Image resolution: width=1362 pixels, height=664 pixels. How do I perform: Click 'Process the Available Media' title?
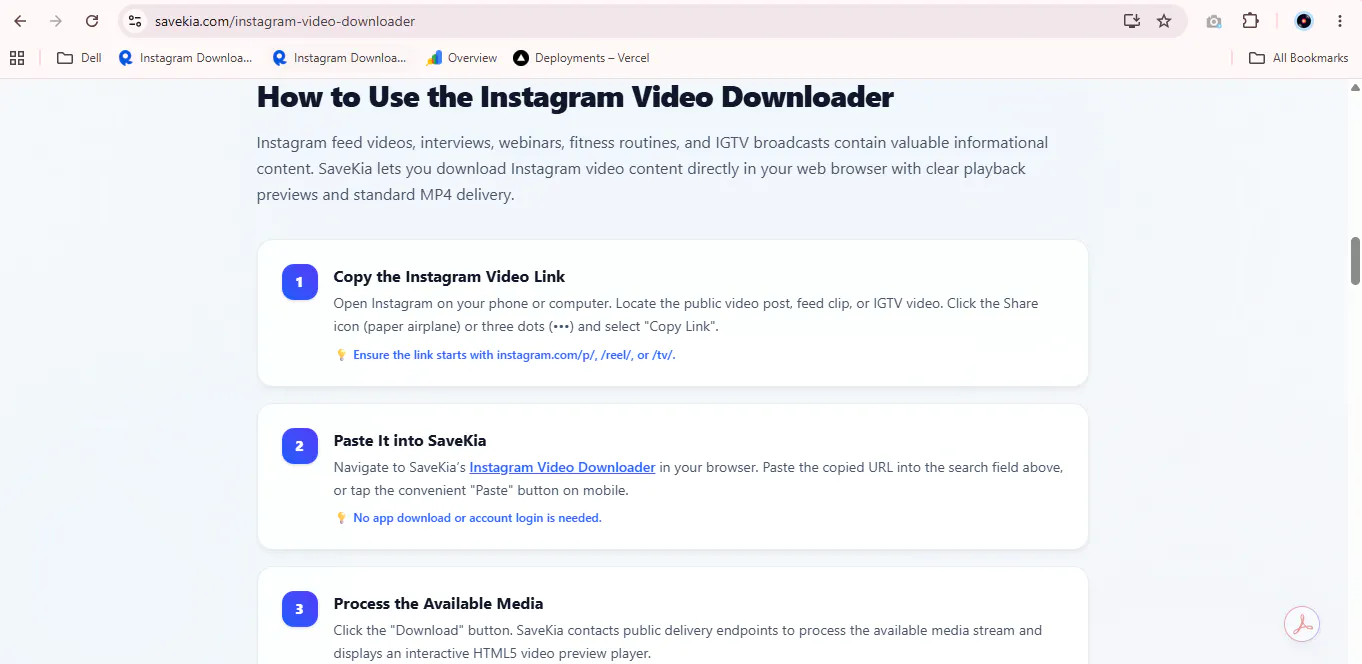438,604
